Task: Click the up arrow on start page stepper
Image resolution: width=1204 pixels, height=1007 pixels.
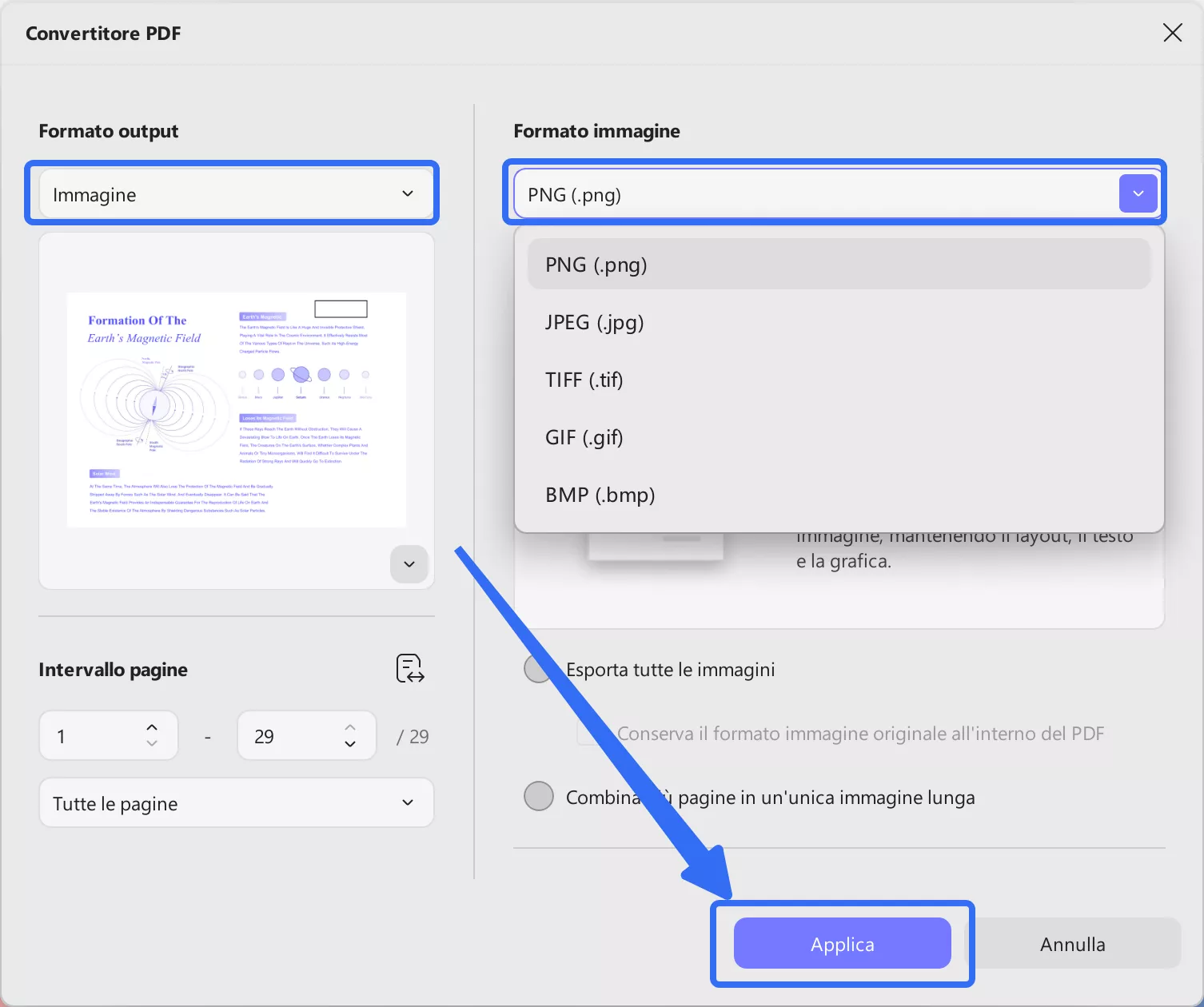Action: tap(150, 726)
